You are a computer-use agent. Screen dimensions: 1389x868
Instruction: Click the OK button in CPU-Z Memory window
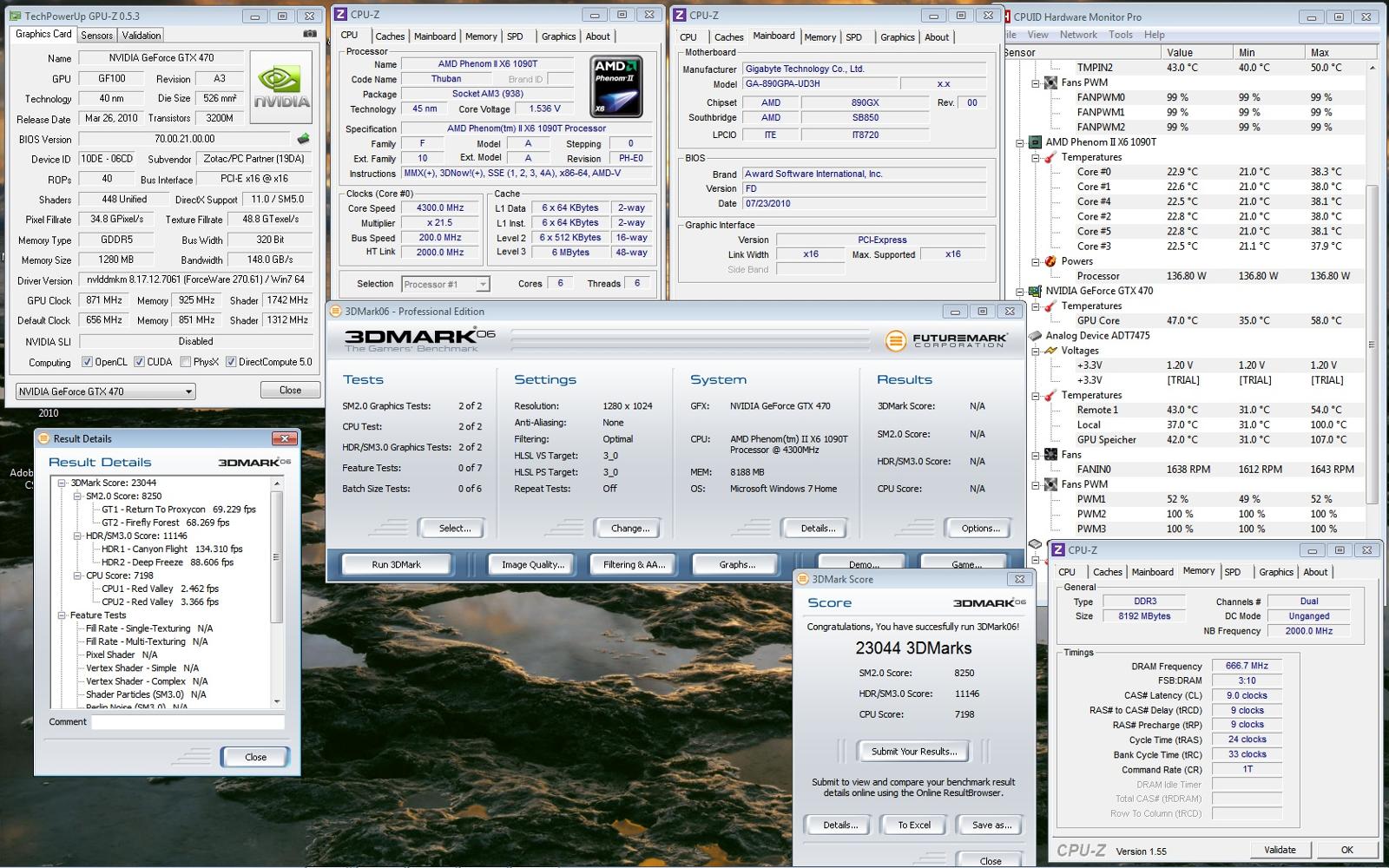pyautogui.click(x=1346, y=850)
